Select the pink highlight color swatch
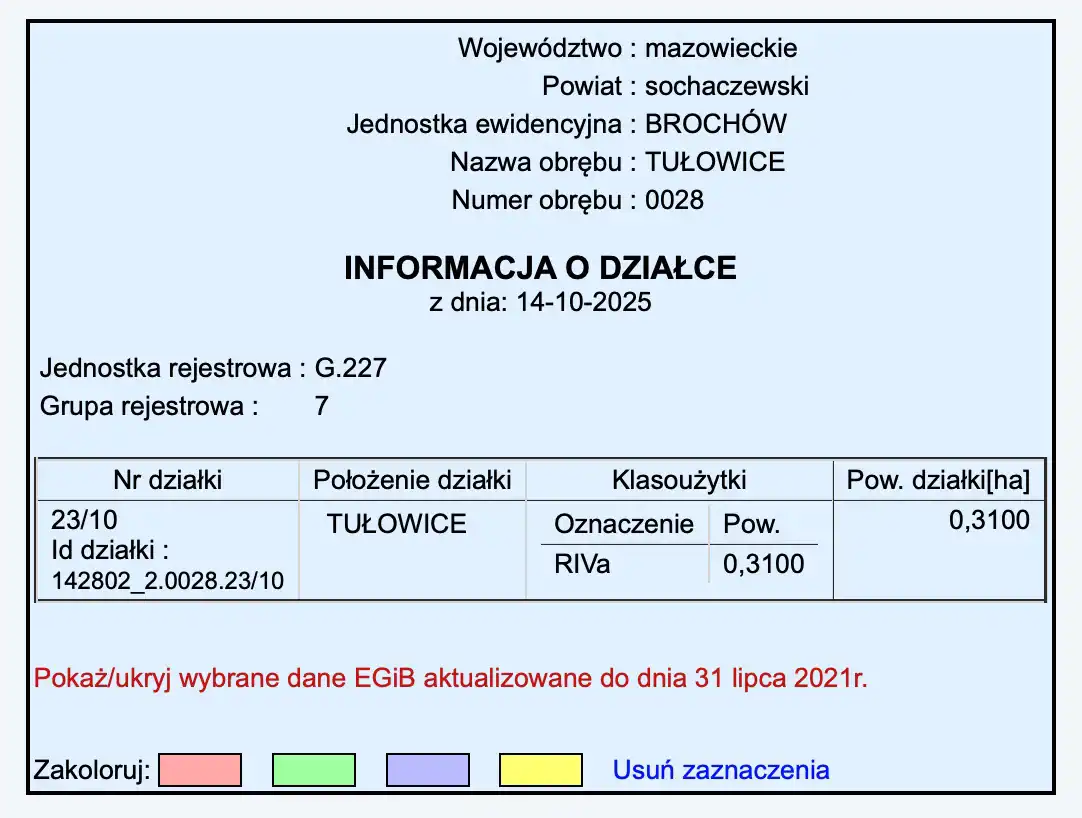This screenshot has width=1082, height=818. pyautogui.click(x=200, y=770)
